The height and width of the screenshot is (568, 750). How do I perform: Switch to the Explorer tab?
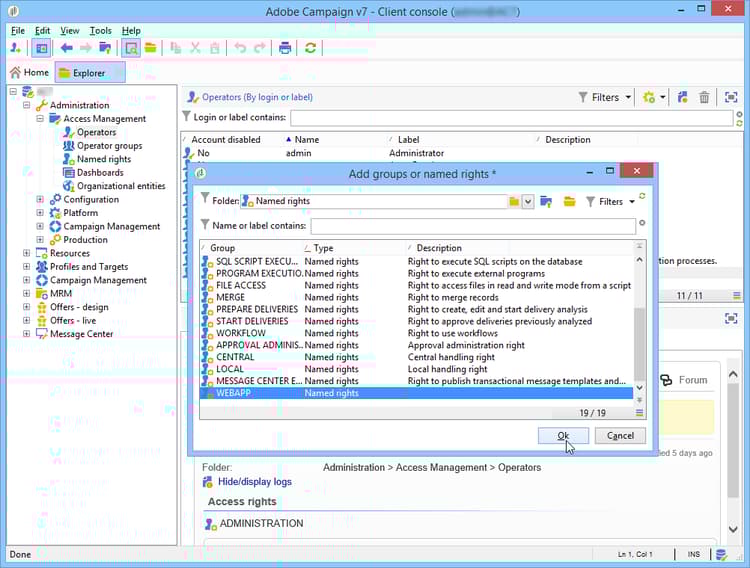pyautogui.click(x=89, y=73)
